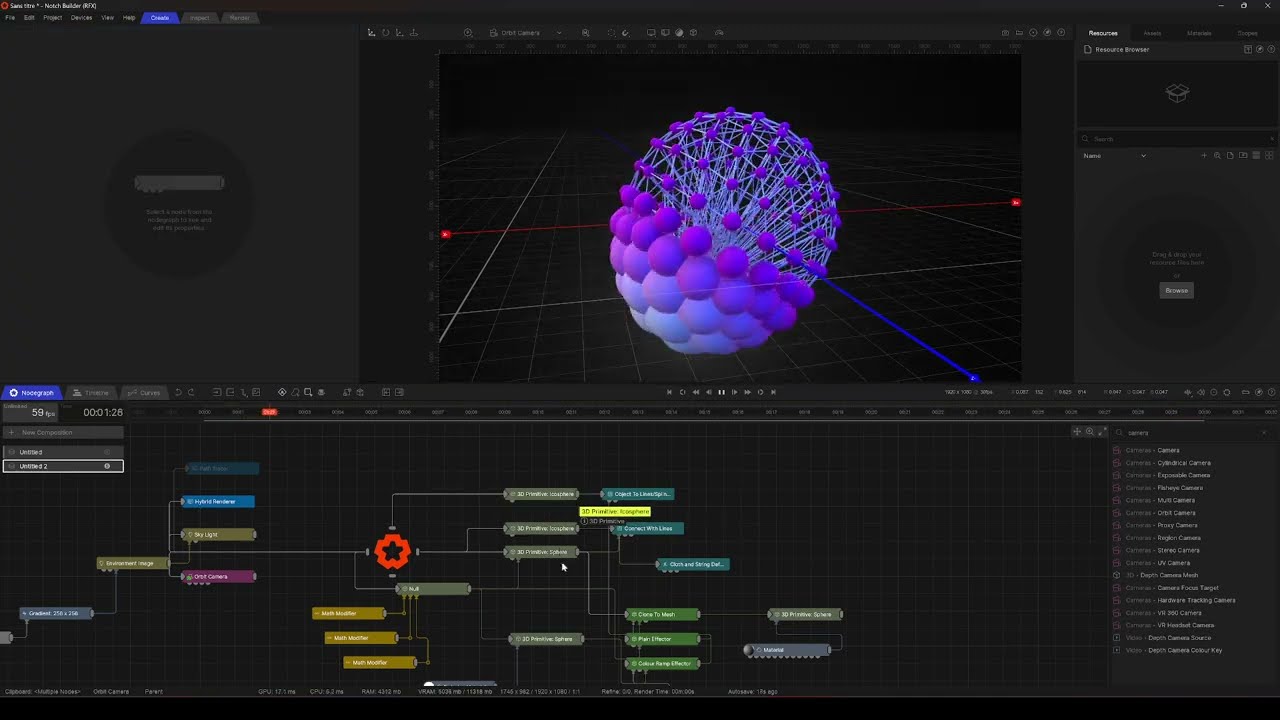Select the Material node
1280x720 pixels.
pos(788,650)
